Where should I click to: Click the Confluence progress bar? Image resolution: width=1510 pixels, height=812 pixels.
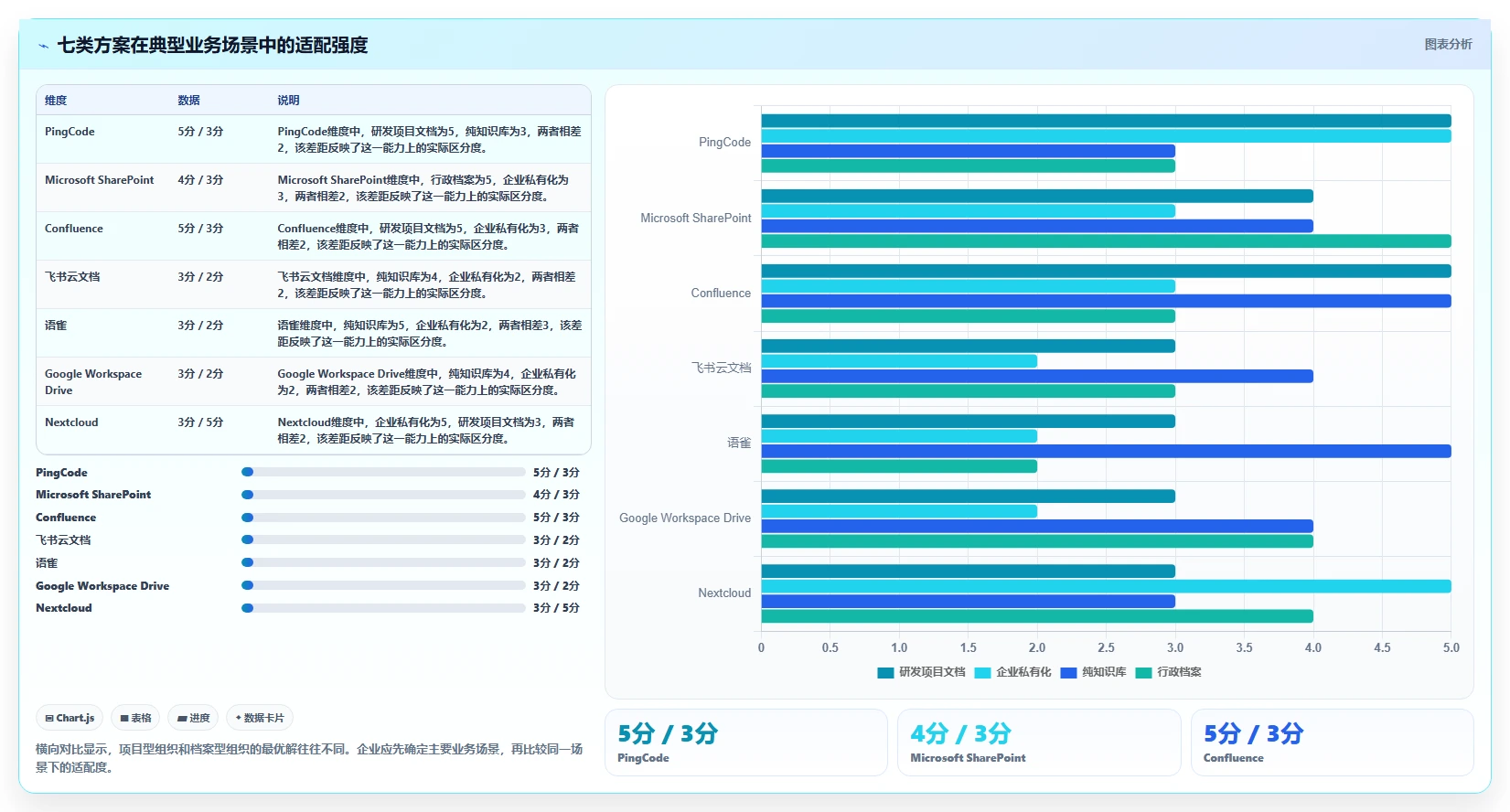(383, 518)
